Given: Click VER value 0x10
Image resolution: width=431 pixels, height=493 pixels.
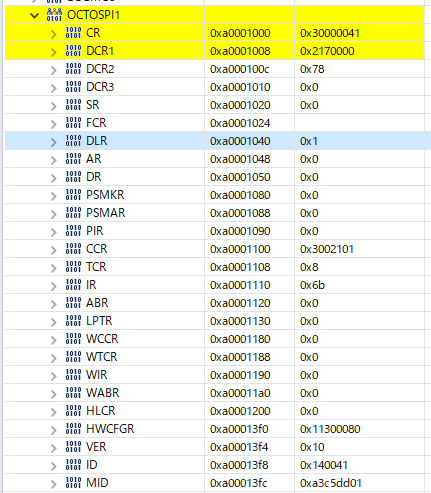Looking at the screenshot, I should coord(312,447).
